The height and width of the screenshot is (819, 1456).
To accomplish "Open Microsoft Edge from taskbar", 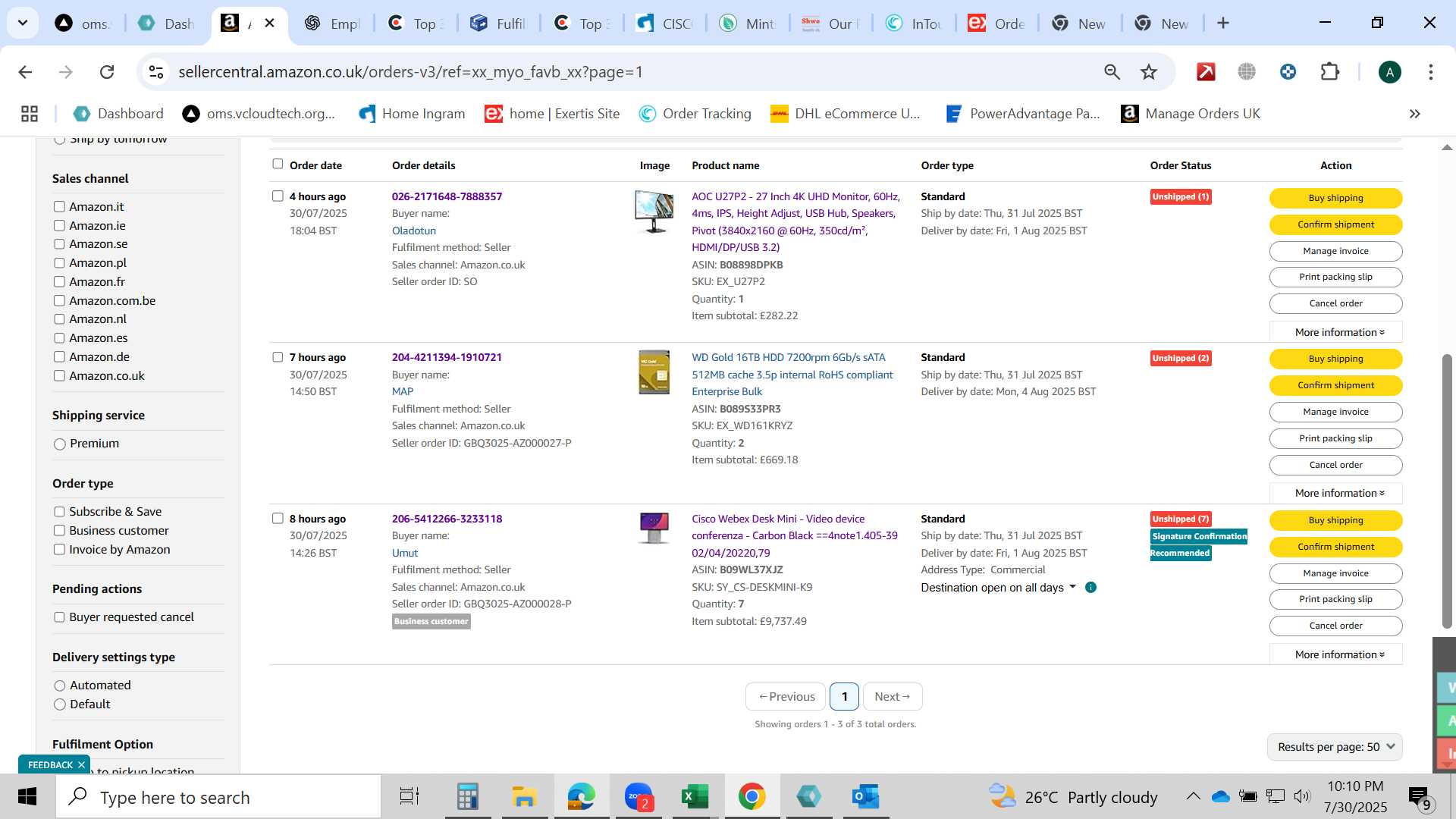I will (x=581, y=797).
